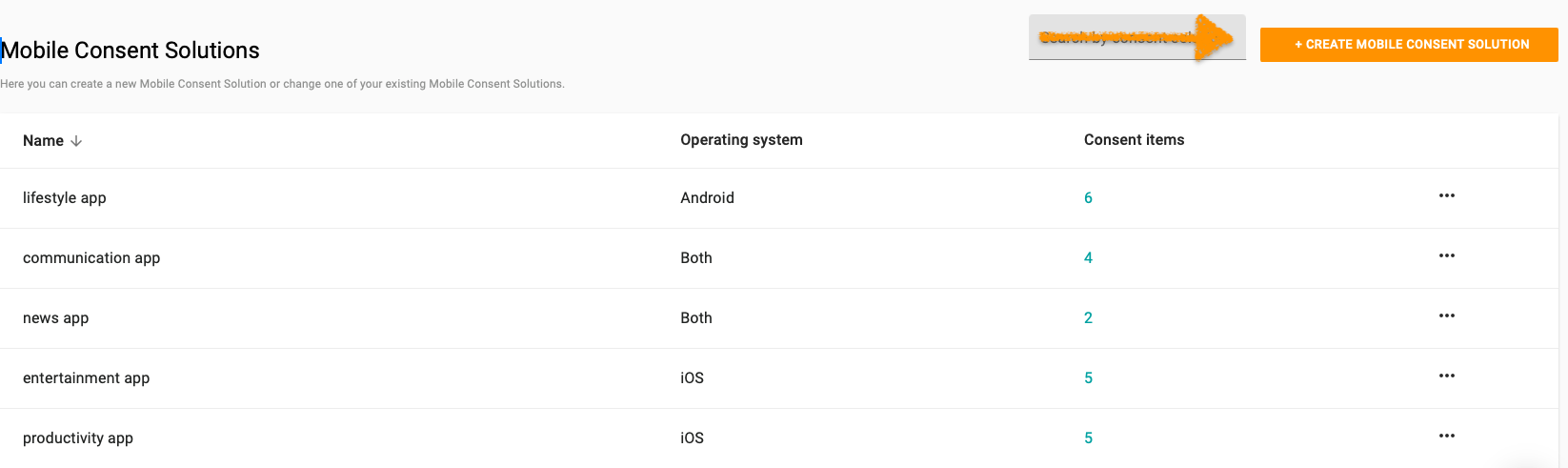Screen dimensions: 1568x468
Task: Open the 5 consent items for entertainment app
Action: point(1088,378)
